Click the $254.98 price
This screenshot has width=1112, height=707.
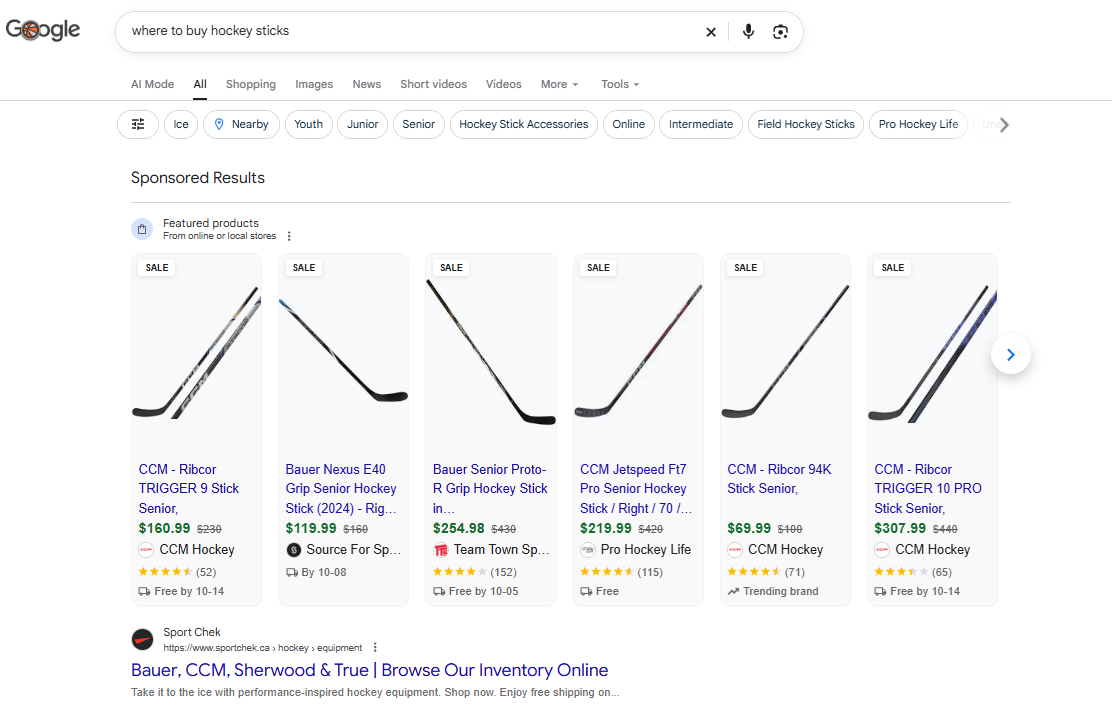coord(459,528)
